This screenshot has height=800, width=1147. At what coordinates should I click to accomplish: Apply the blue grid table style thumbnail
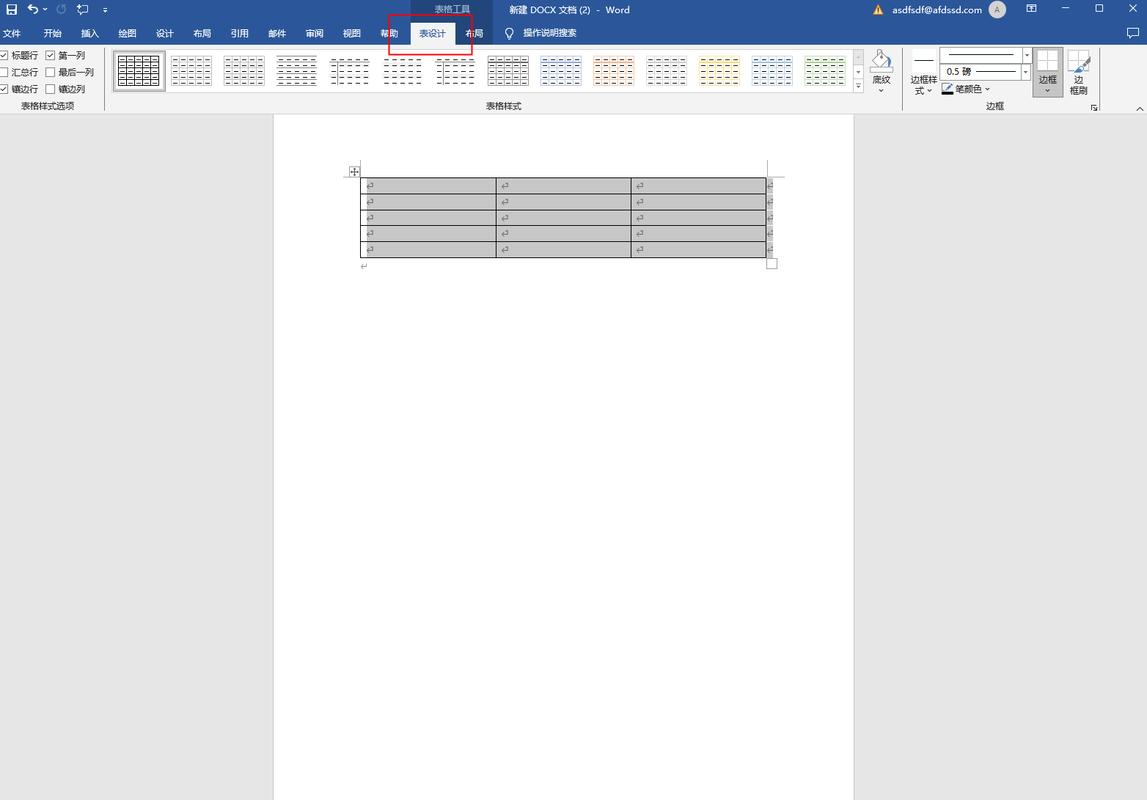tap(561, 71)
